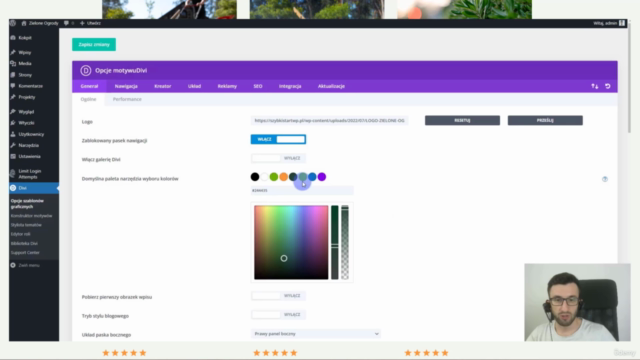This screenshot has height=360, width=640.
Task: Toggle Pobierz pierwszy obrazek wpisu switch
Action: point(278,296)
